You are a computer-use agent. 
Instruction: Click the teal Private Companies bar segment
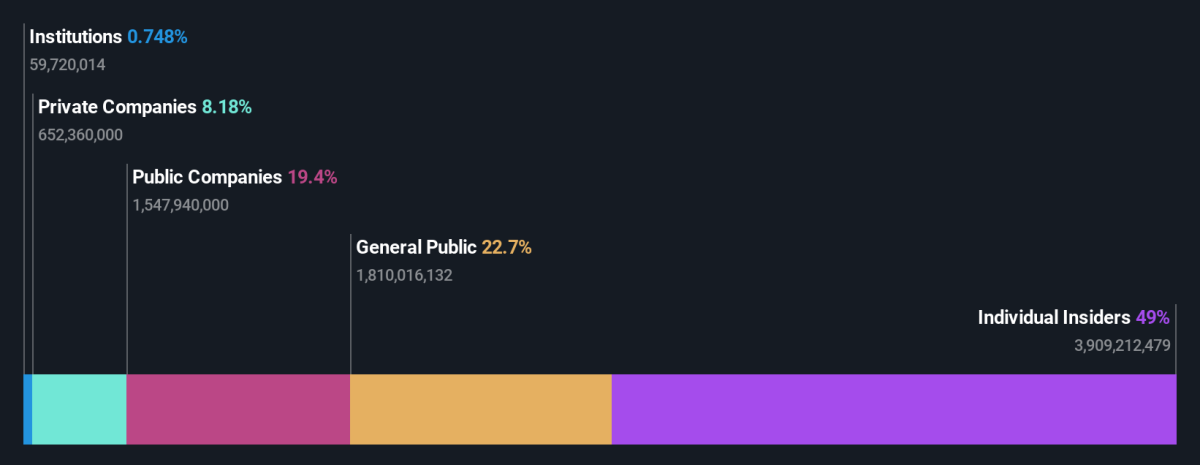pyautogui.click(x=80, y=409)
